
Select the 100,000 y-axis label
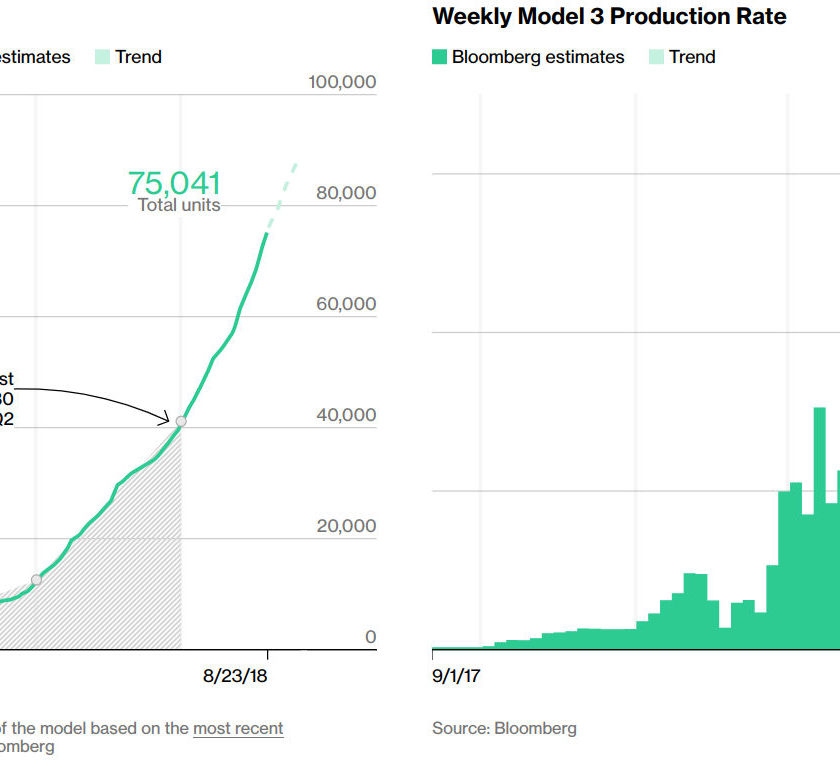pos(342,82)
